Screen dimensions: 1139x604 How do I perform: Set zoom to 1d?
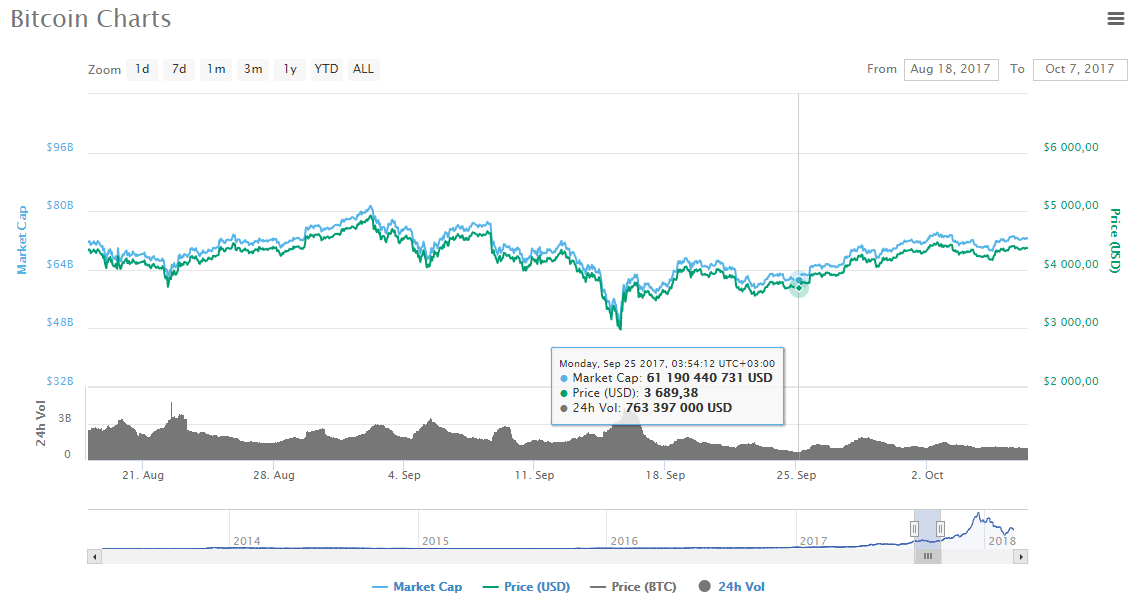point(142,69)
